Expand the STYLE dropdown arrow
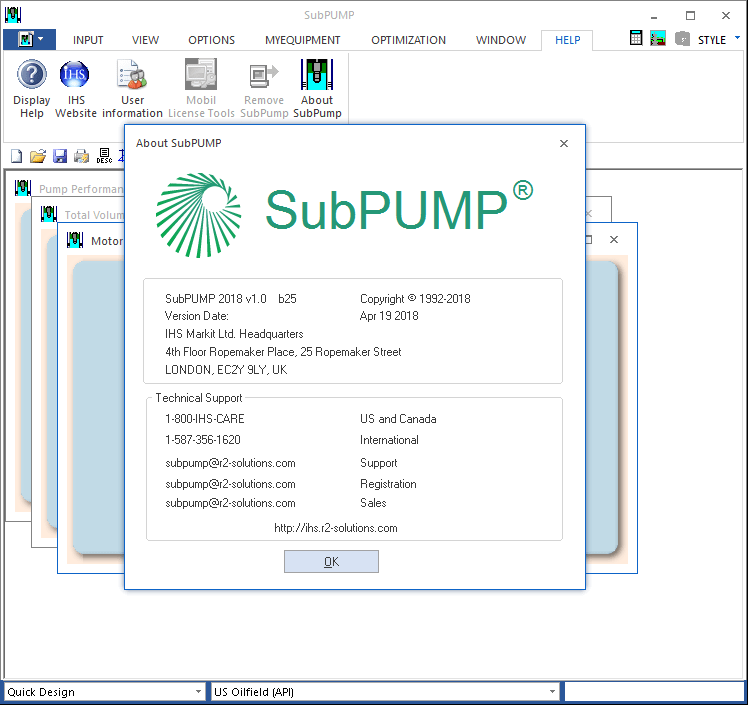Screen dimensions: 748x705 pyautogui.click(x=738, y=37)
